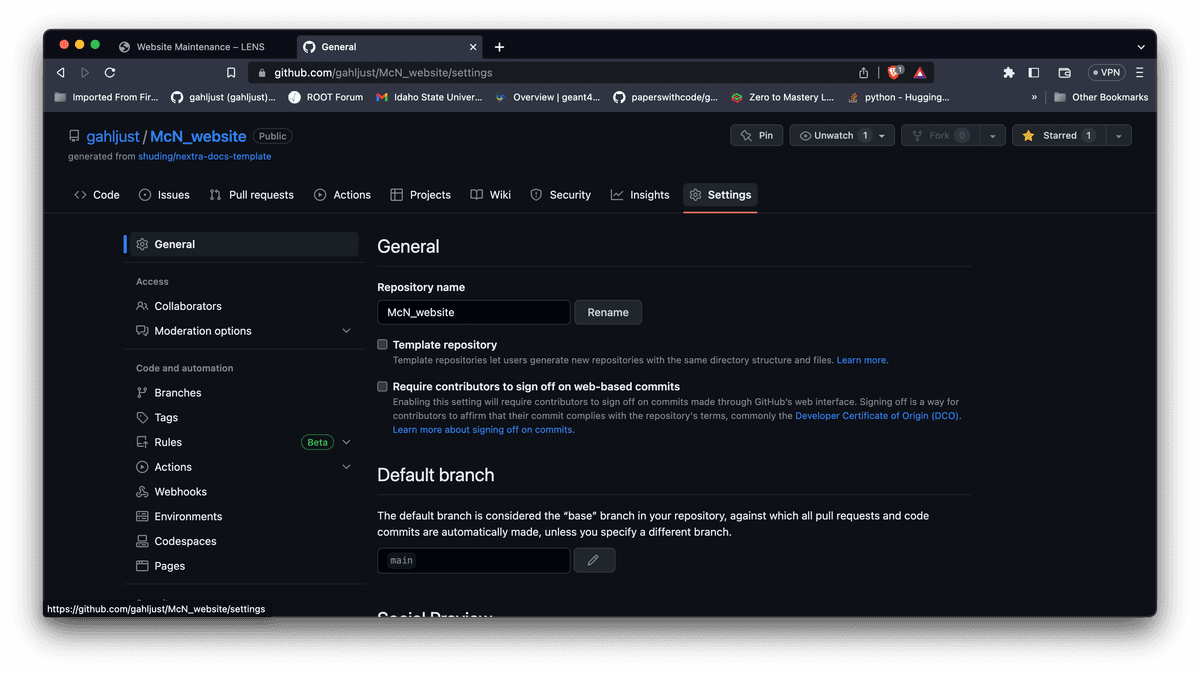Pin the repository with Pin button
Viewport: 1200px width, 674px height.
click(x=756, y=136)
